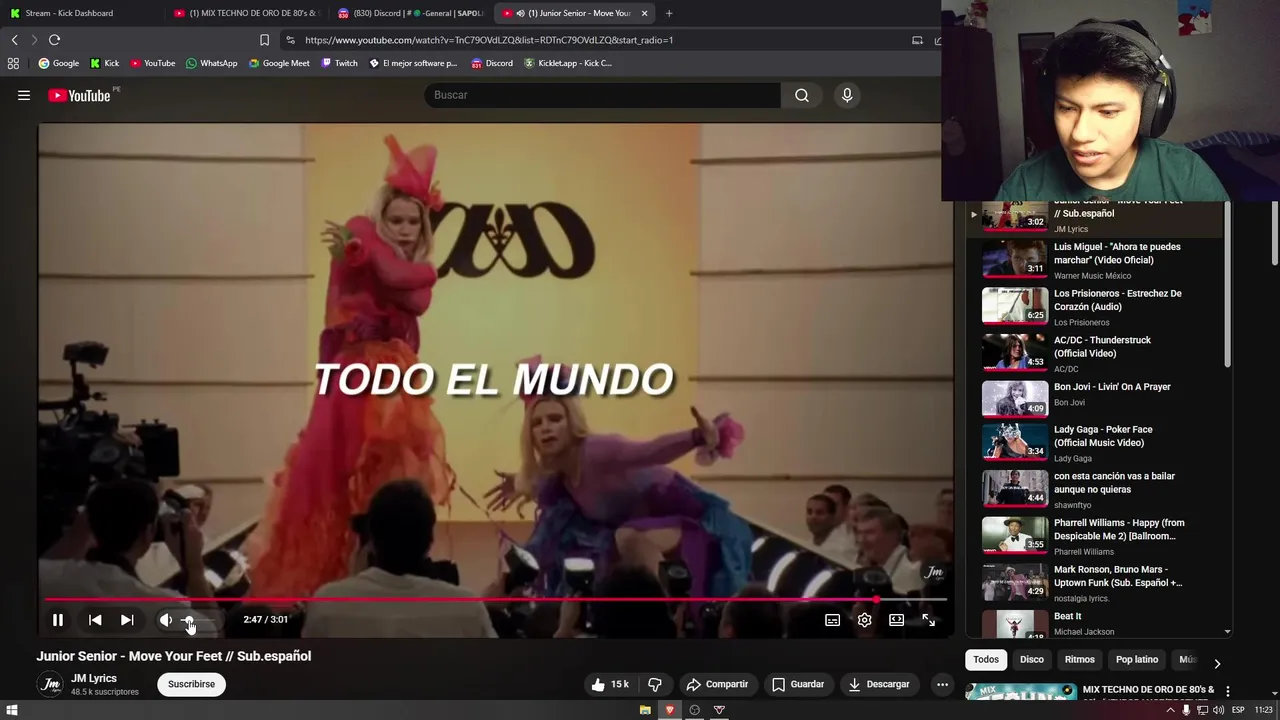
Task: Select 'con esta canción vas a bailar' entry
Action: click(x=1095, y=489)
